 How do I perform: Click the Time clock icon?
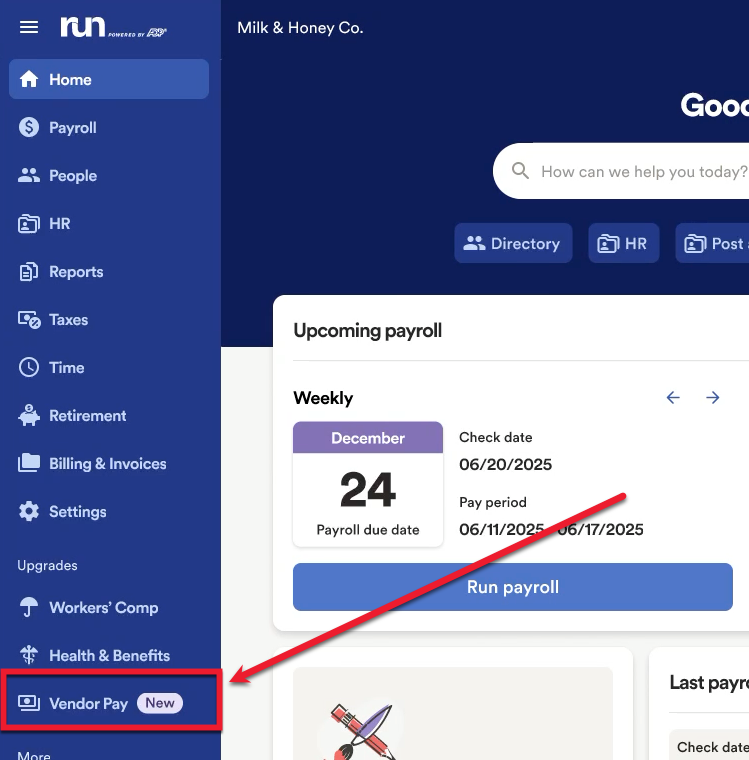(29, 368)
